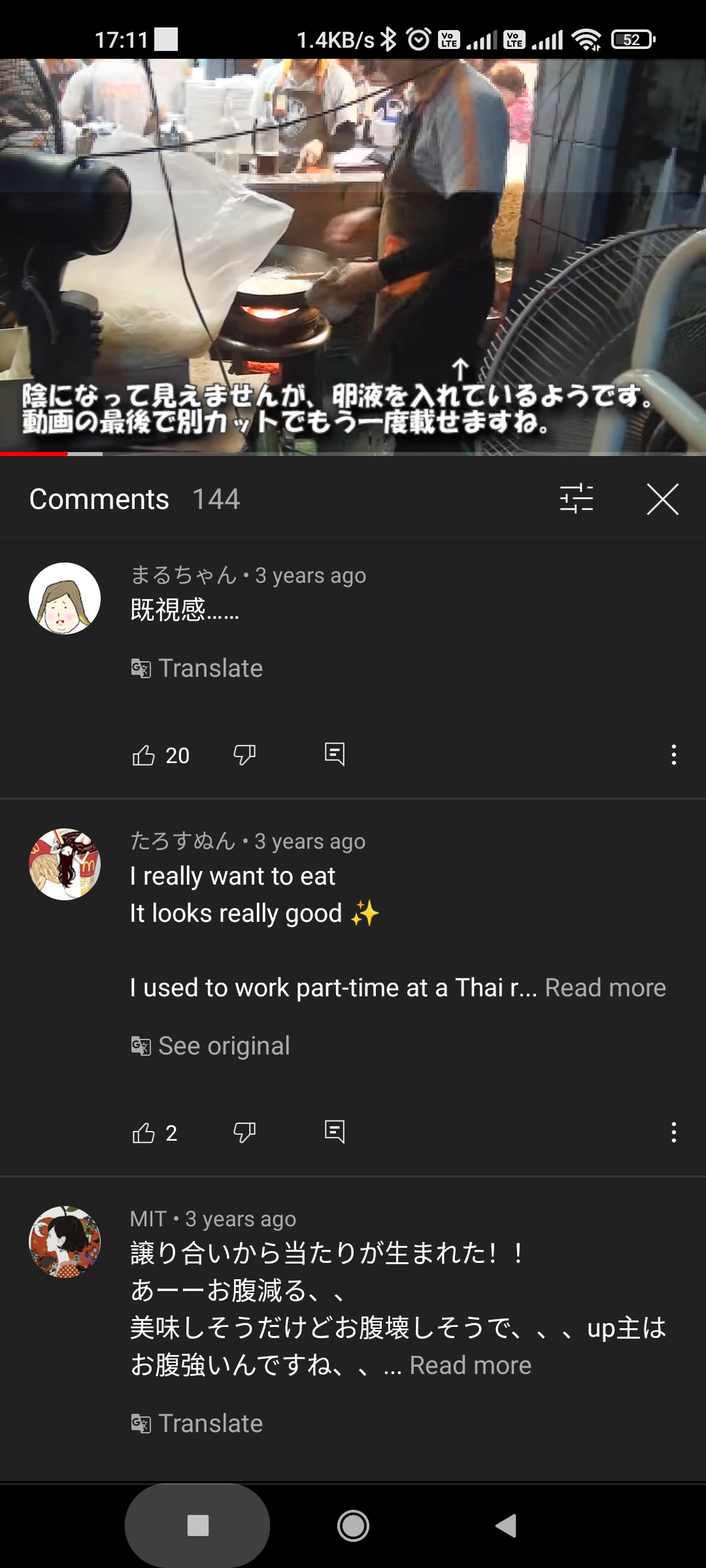Tap the Android home button
The width and height of the screenshot is (706, 1568).
coord(353,1526)
